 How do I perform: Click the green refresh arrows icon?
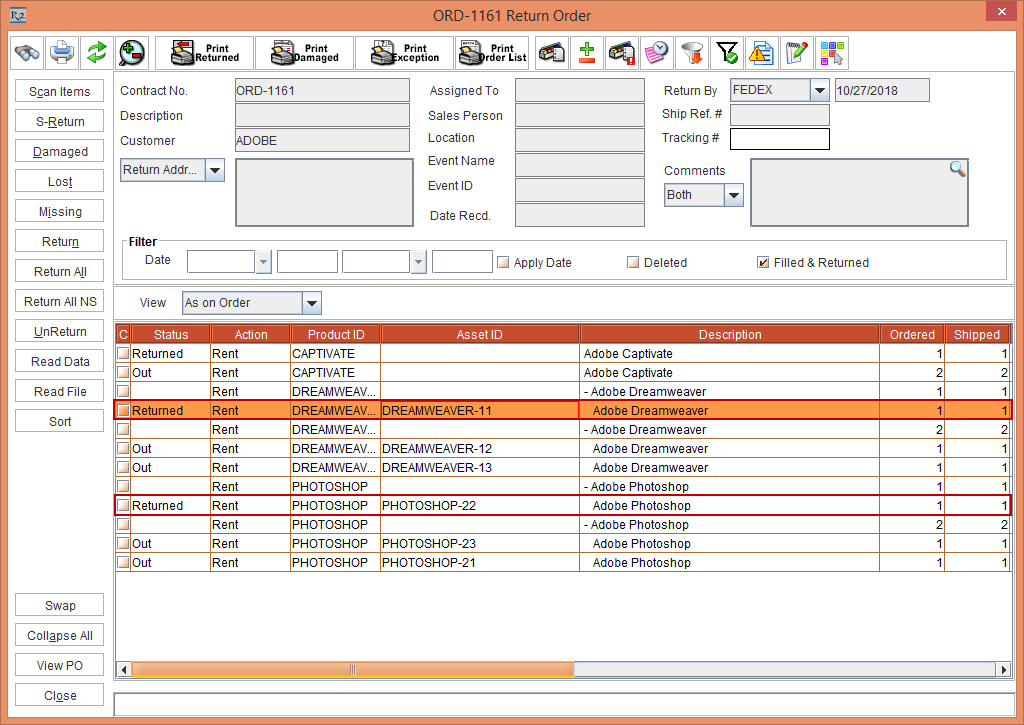coord(96,52)
